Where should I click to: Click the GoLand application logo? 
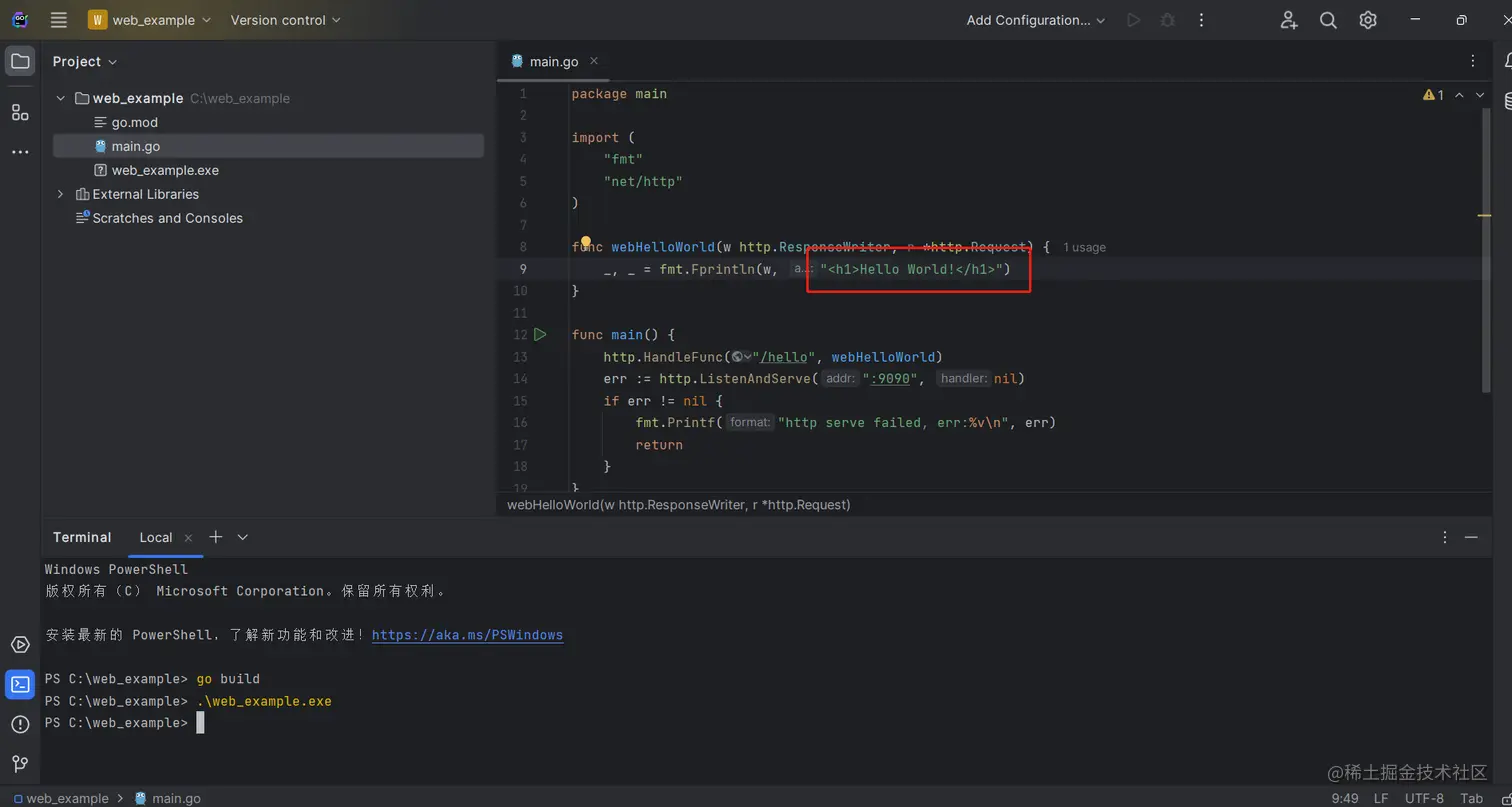[20, 20]
